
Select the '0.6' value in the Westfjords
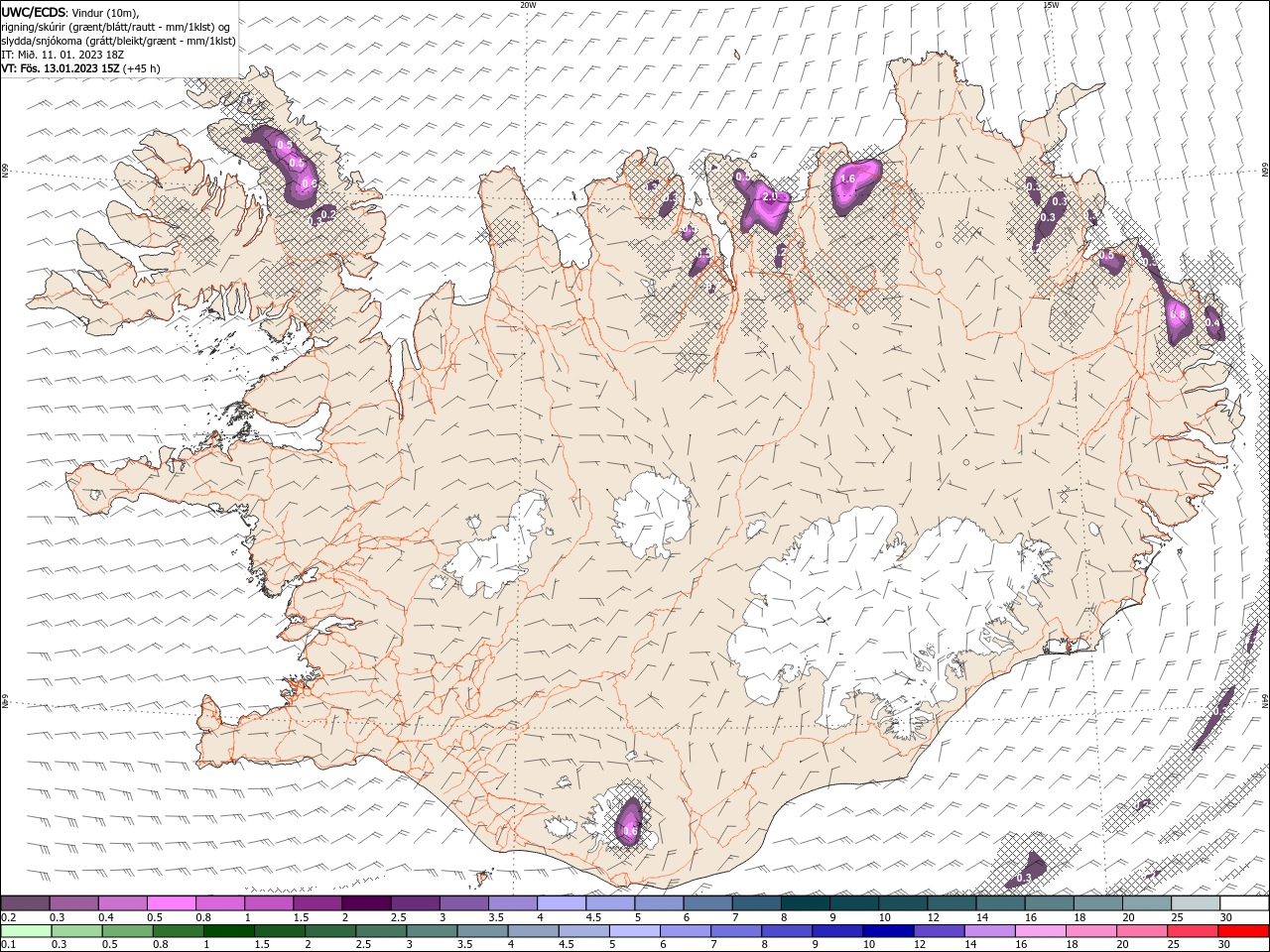click(x=309, y=183)
